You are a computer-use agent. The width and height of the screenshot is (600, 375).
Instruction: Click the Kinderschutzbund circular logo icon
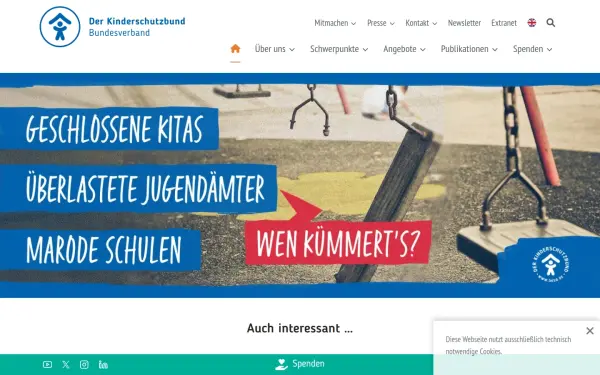pyautogui.click(x=60, y=27)
